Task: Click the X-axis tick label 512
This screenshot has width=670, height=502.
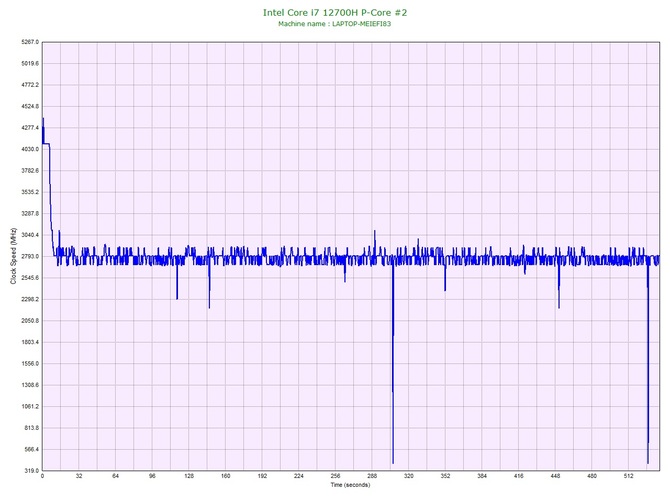Action: (x=629, y=476)
